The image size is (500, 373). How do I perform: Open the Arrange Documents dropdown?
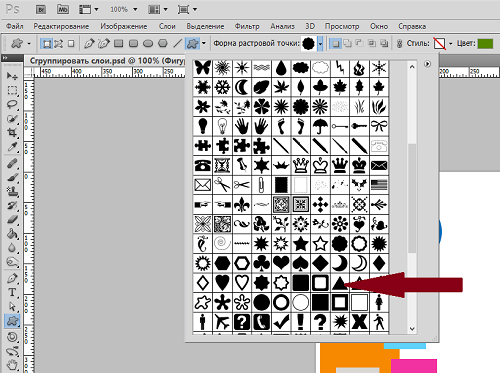pyautogui.click(x=165, y=9)
